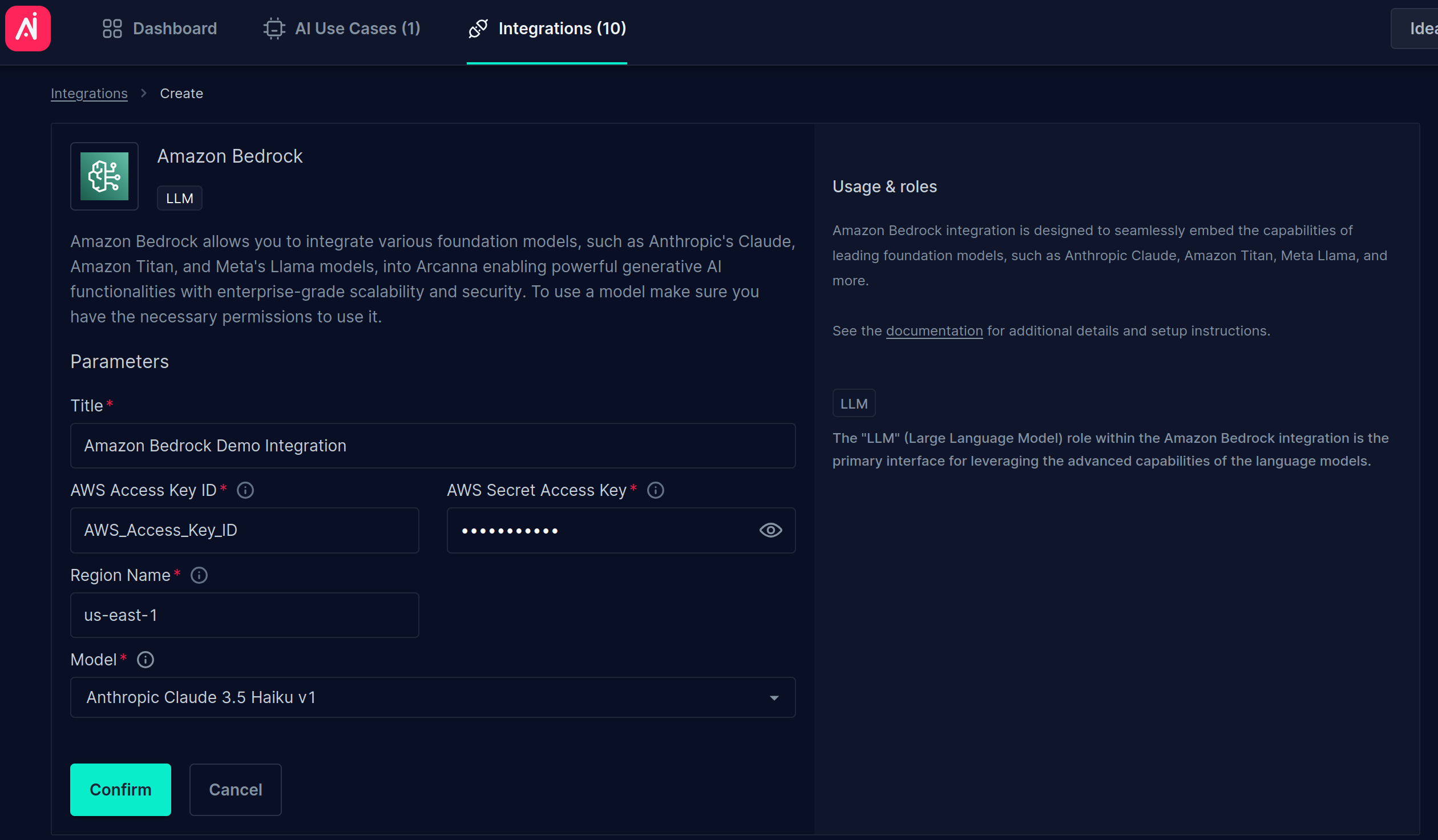1438x840 pixels.
Task: Click the partially visible Idea button
Action: 1415,29
